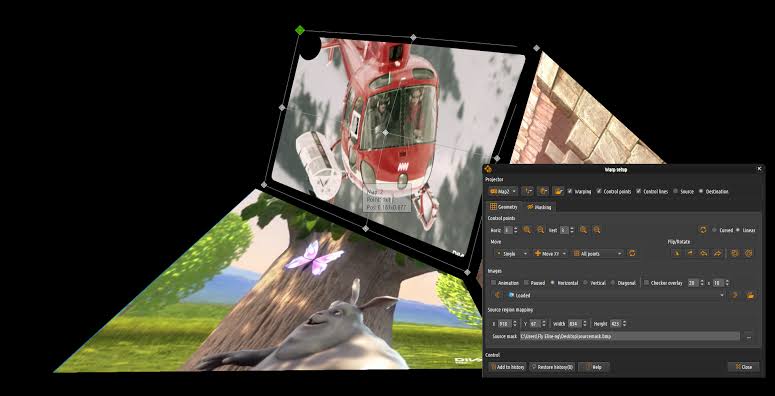The height and width of the screenshot is (396, 775).
Task: Select the Linear radio button
Action: point(738,230)
